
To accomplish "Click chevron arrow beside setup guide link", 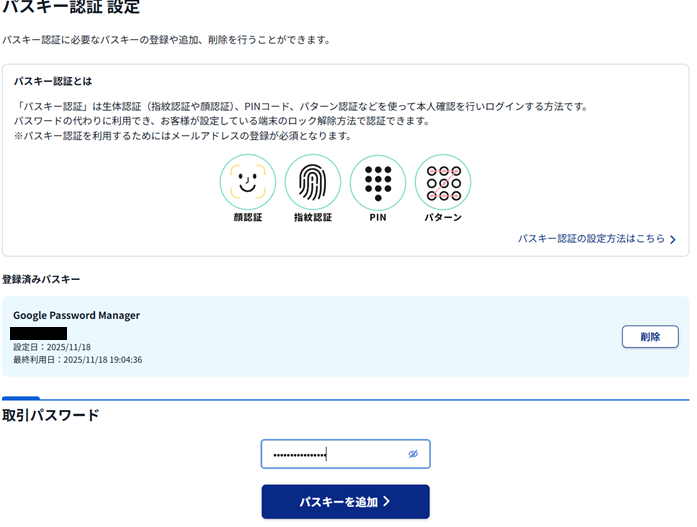I will pos(673,240).
